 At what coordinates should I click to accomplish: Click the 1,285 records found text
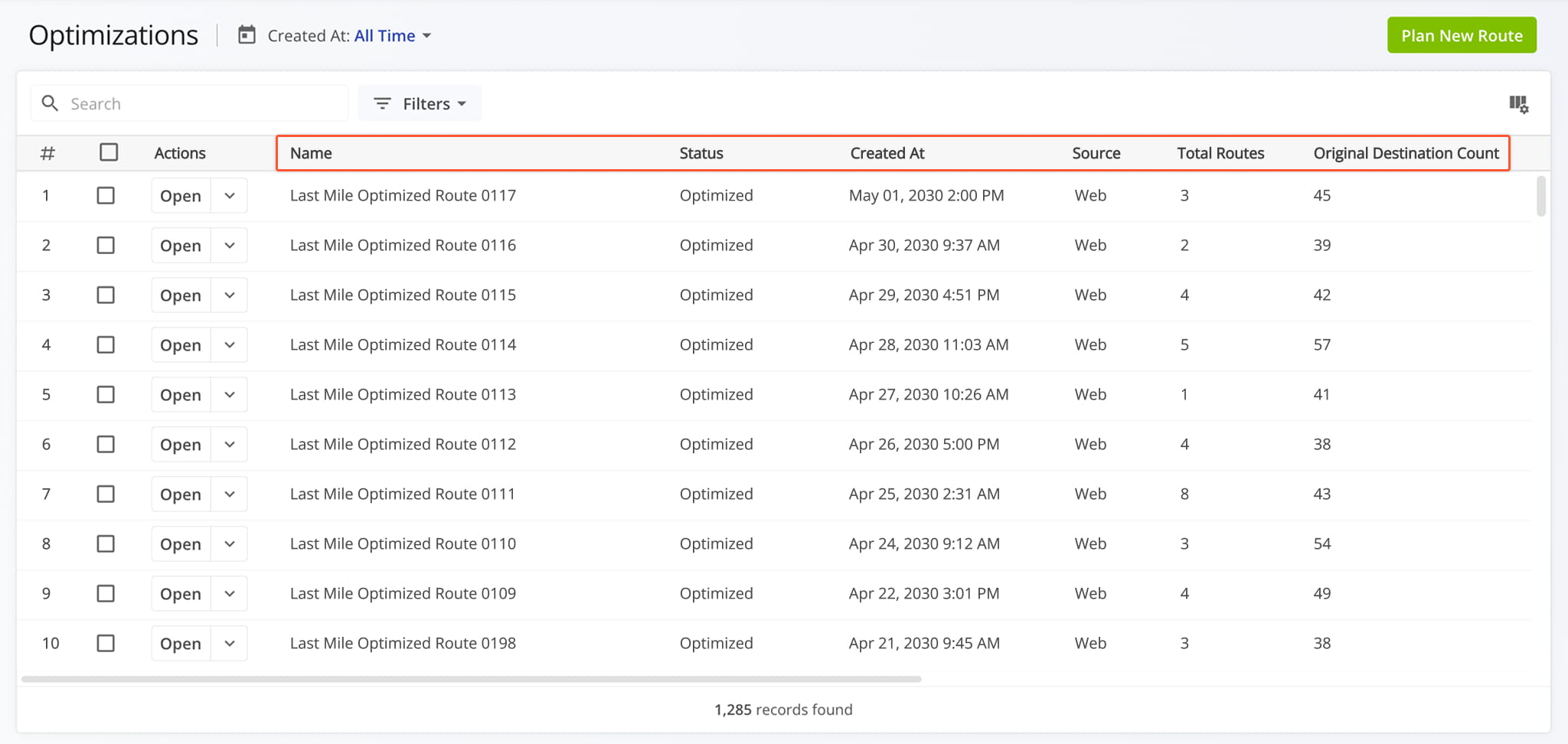(x=783, y=710)
